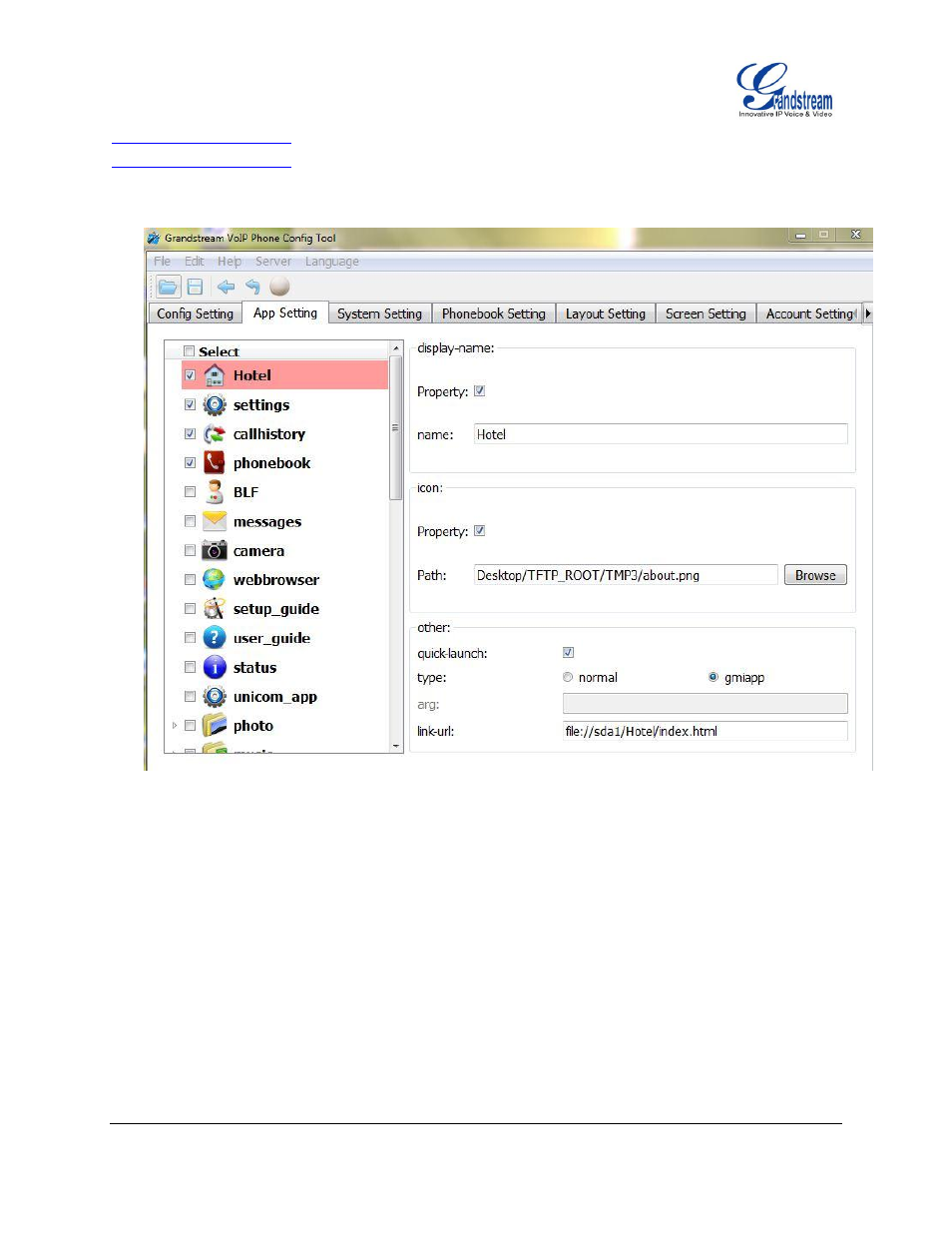Click the settings gear icon

(215, 404)
